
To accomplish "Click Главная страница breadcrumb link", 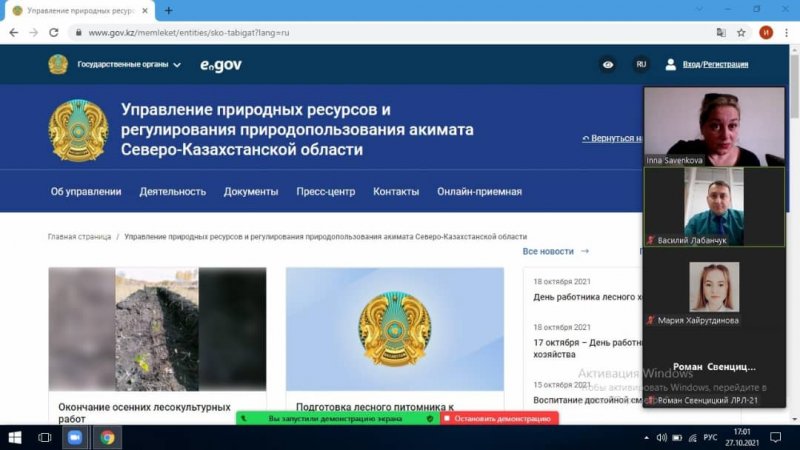I will point(79,237).
